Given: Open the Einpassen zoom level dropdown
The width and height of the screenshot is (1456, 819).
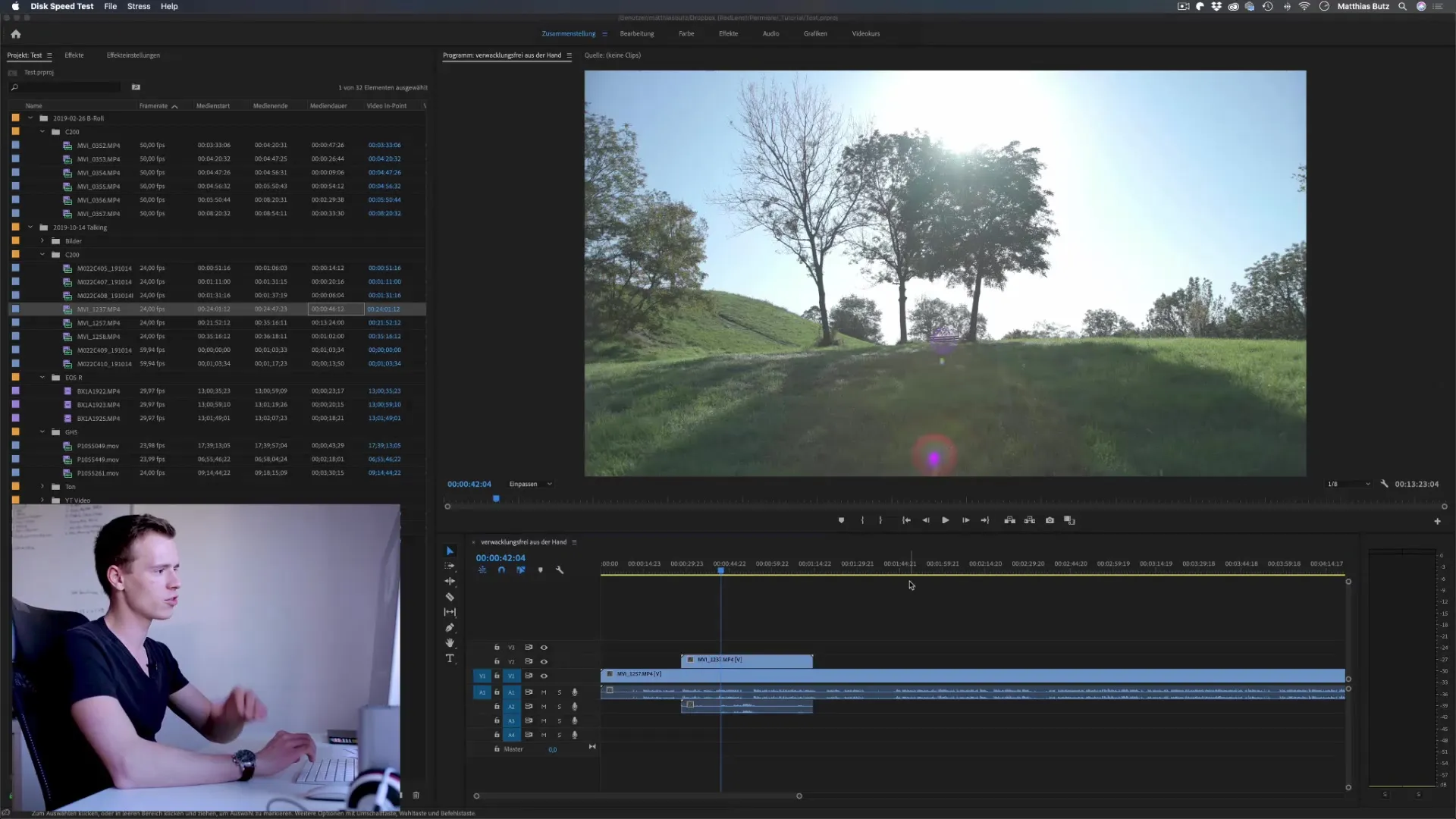Looking at the screenshot, I should [531, 484].
